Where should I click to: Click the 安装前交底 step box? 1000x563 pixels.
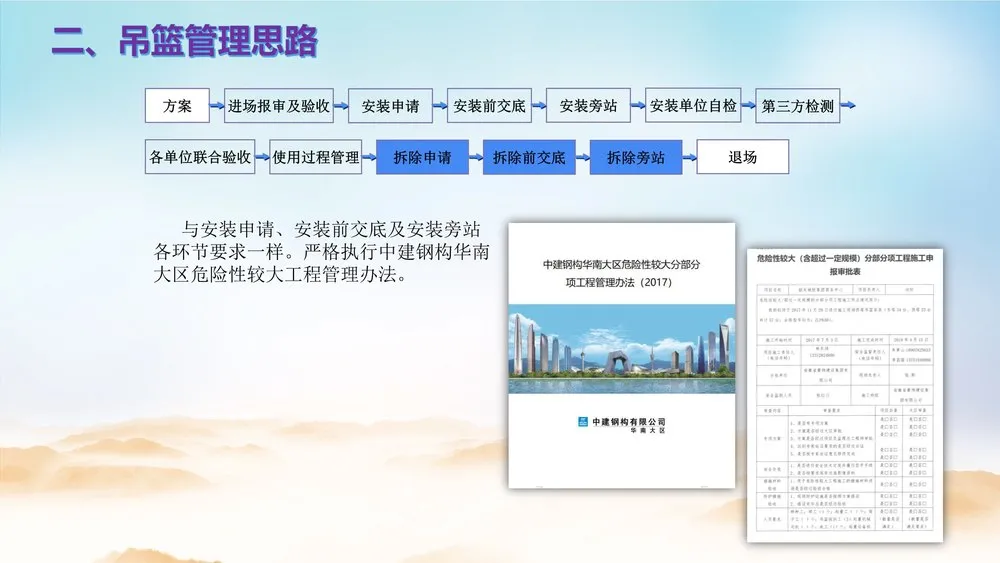tap(489, 106)
